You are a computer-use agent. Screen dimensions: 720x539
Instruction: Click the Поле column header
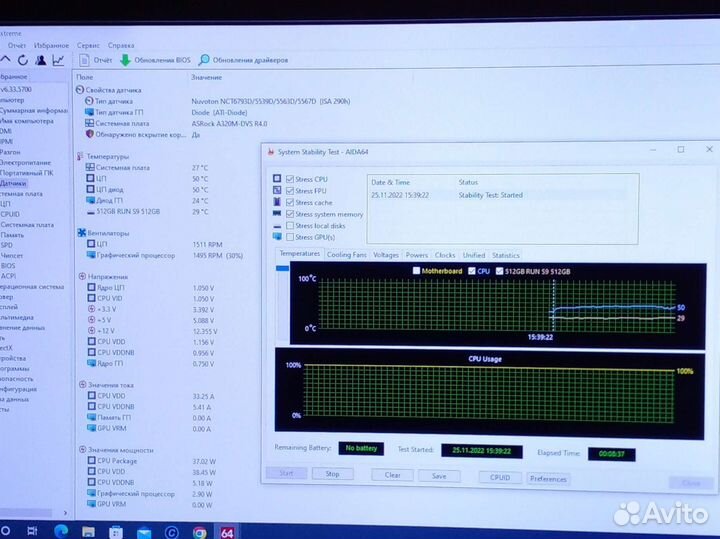[84, 77]
